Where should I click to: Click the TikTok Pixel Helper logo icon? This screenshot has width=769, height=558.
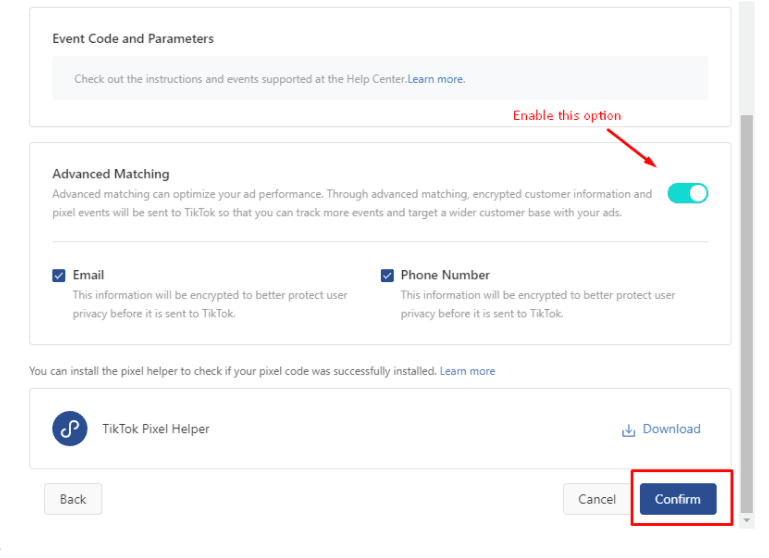tap(70, 429)
